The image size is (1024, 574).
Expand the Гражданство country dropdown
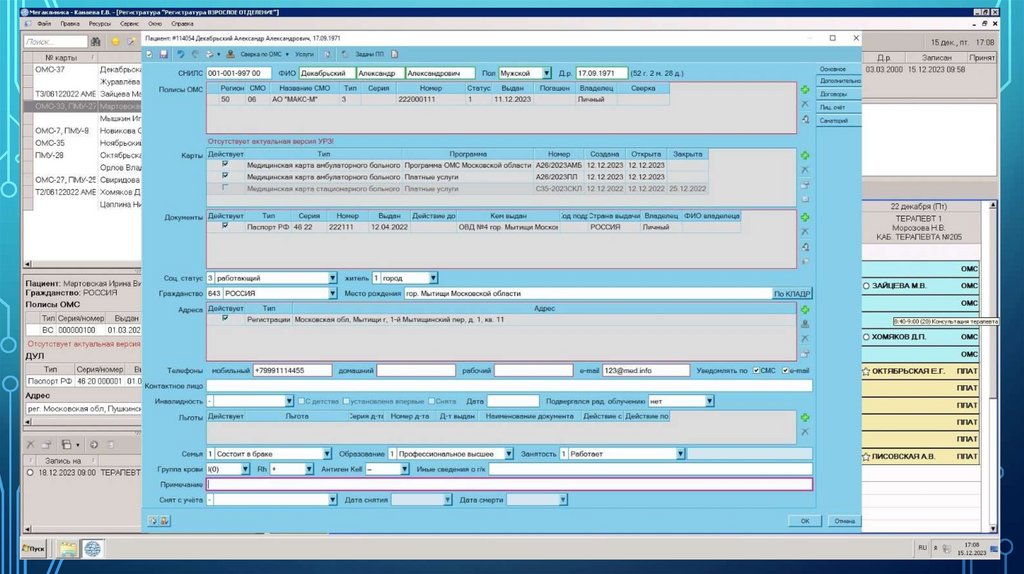coord(332,293)
